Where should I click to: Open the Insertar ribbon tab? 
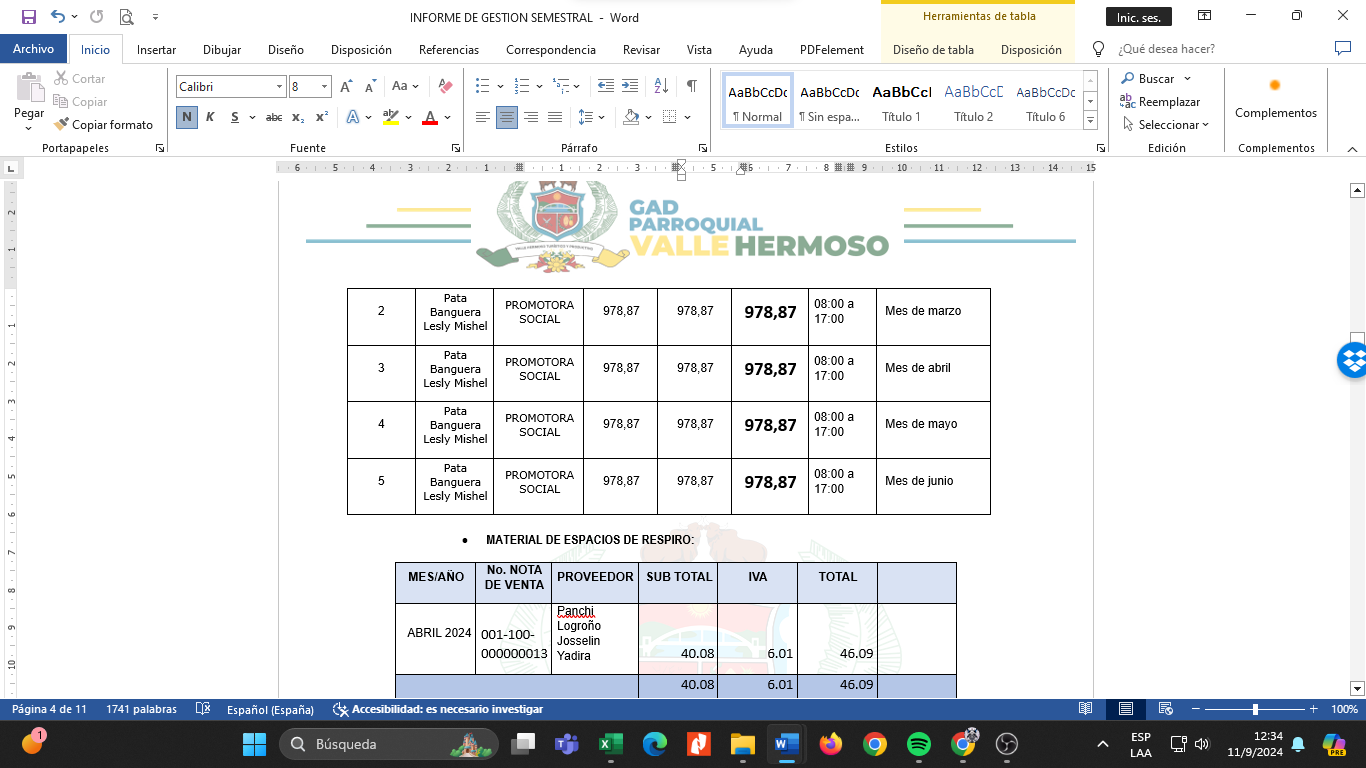156,50
